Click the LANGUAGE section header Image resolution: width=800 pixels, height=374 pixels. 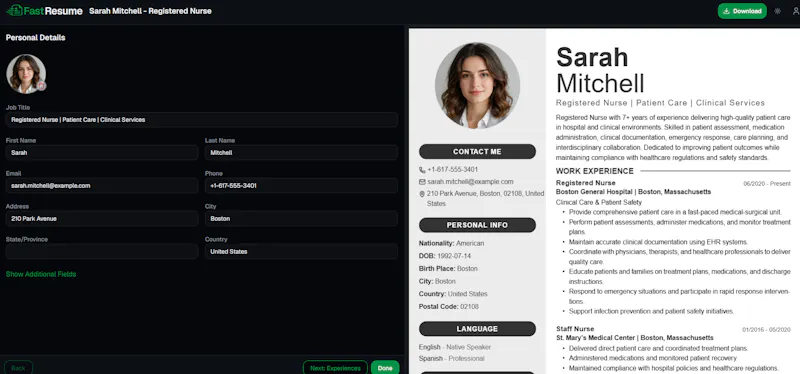(477, 329)
